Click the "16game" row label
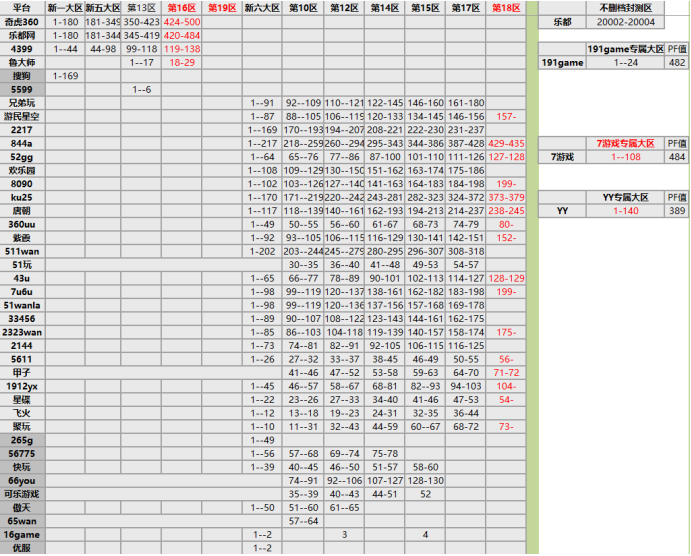Screen dimensions: 691x556 (x=22, y=535)
